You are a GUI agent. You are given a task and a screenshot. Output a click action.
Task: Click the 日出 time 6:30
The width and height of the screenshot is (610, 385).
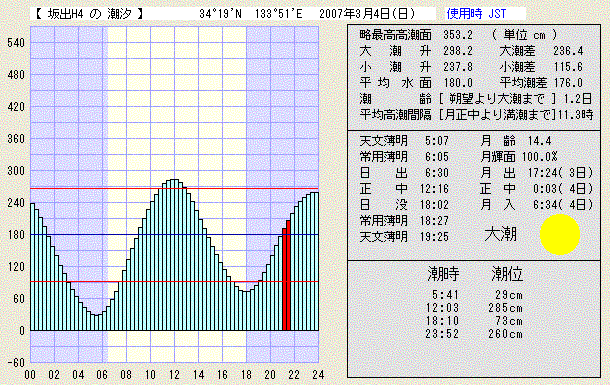pyautogui.click(x=437, y=173)
